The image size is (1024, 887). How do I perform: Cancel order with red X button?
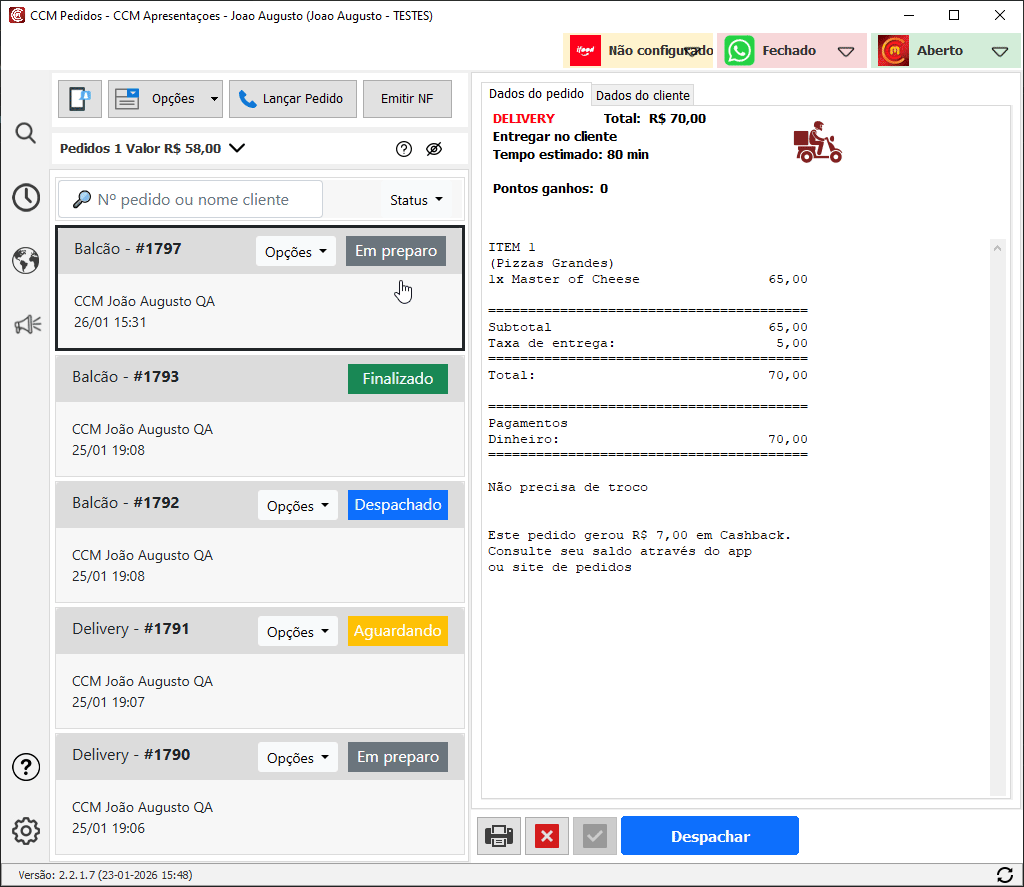click(547, 836)
